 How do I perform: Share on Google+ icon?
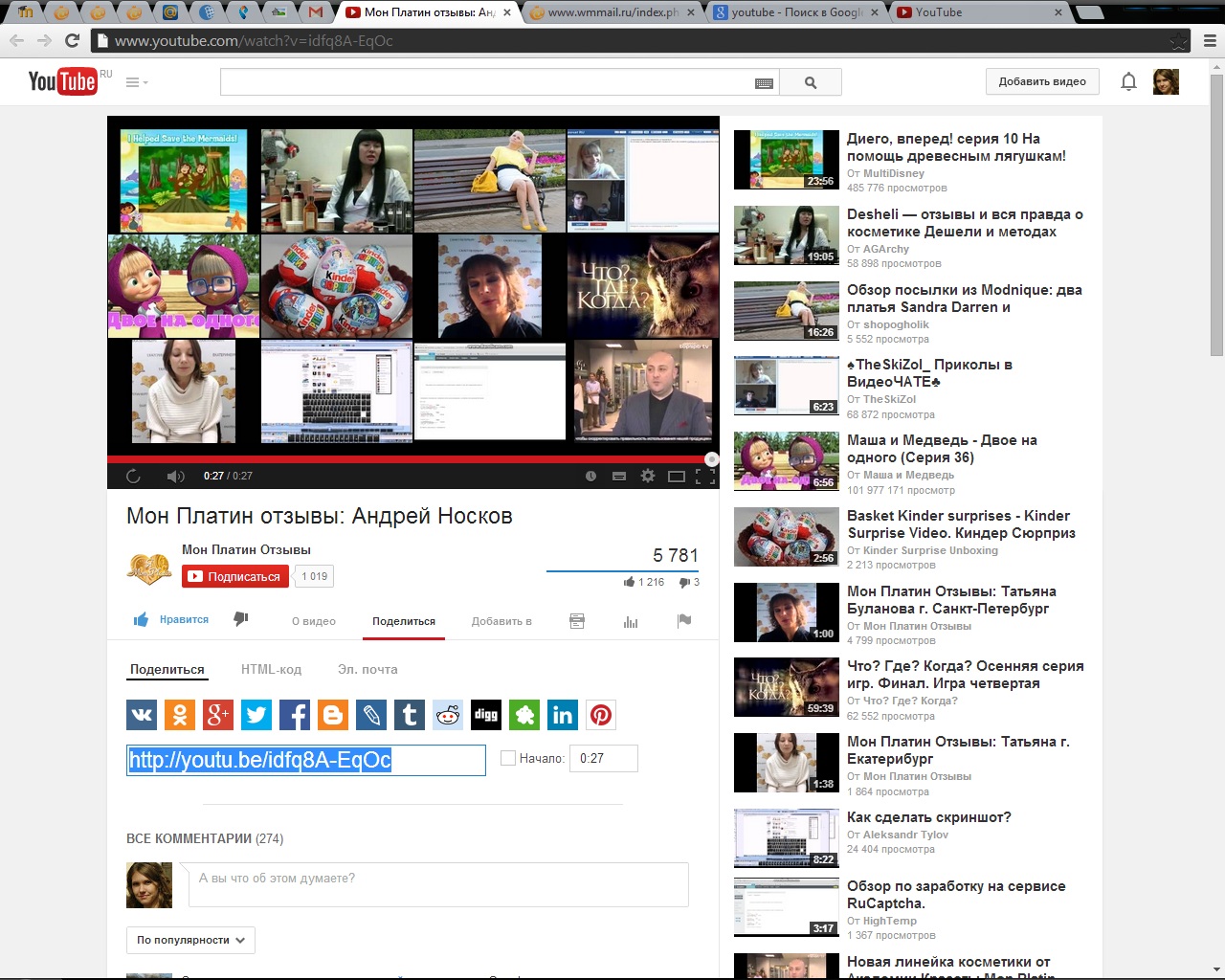click(x=218, y=715)
